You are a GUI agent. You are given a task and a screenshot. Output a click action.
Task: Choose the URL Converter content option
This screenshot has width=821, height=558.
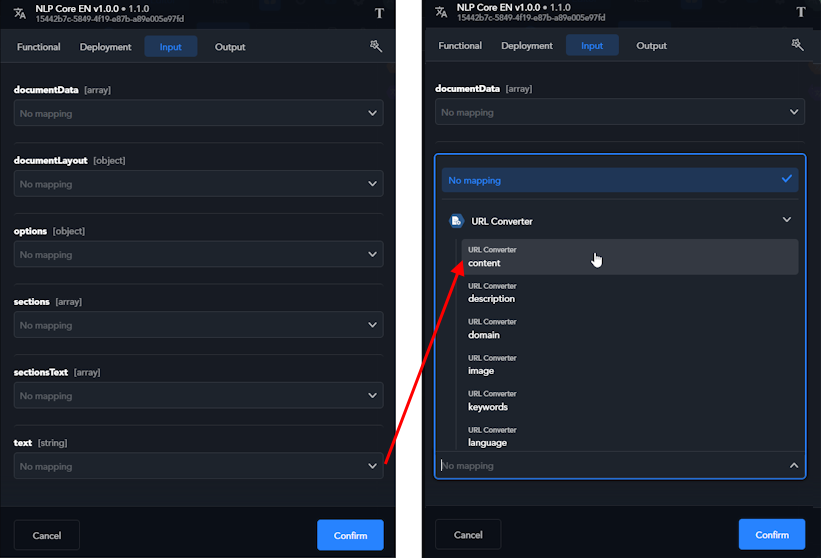click(630, 257)
